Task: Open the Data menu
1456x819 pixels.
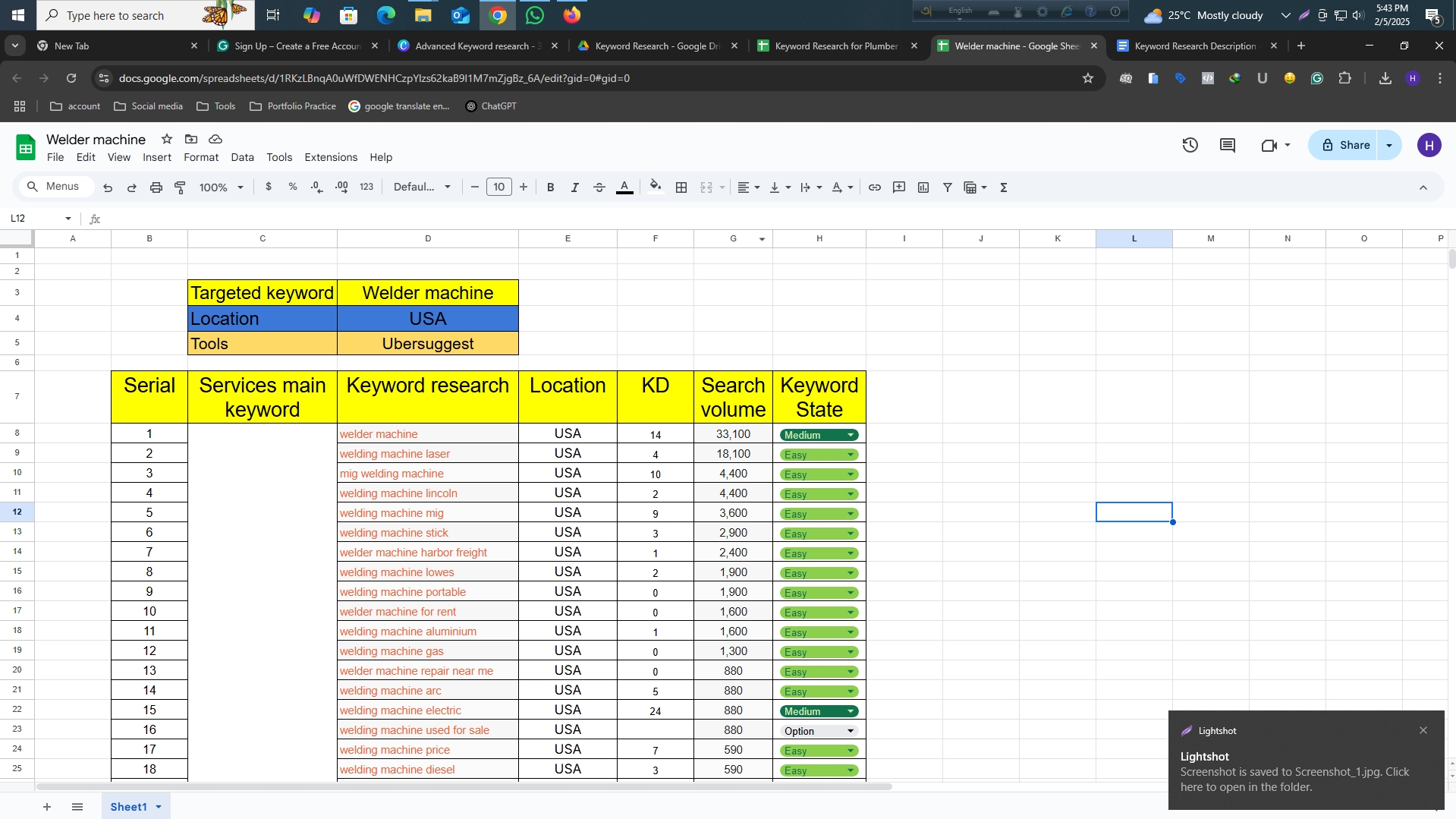Action: click(242, 157)
